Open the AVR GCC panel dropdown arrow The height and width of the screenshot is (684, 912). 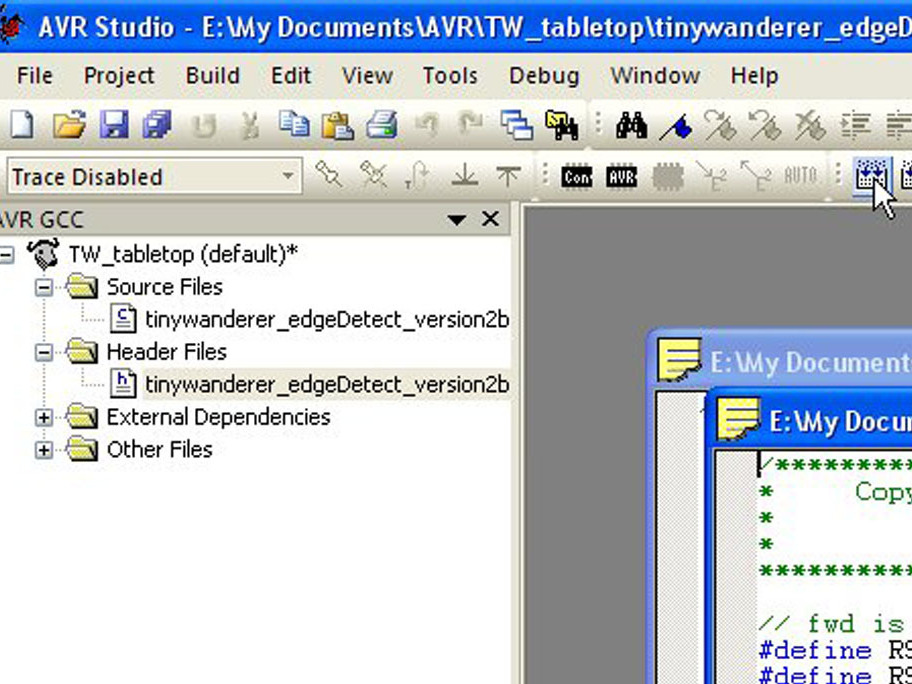coord(457,220)
